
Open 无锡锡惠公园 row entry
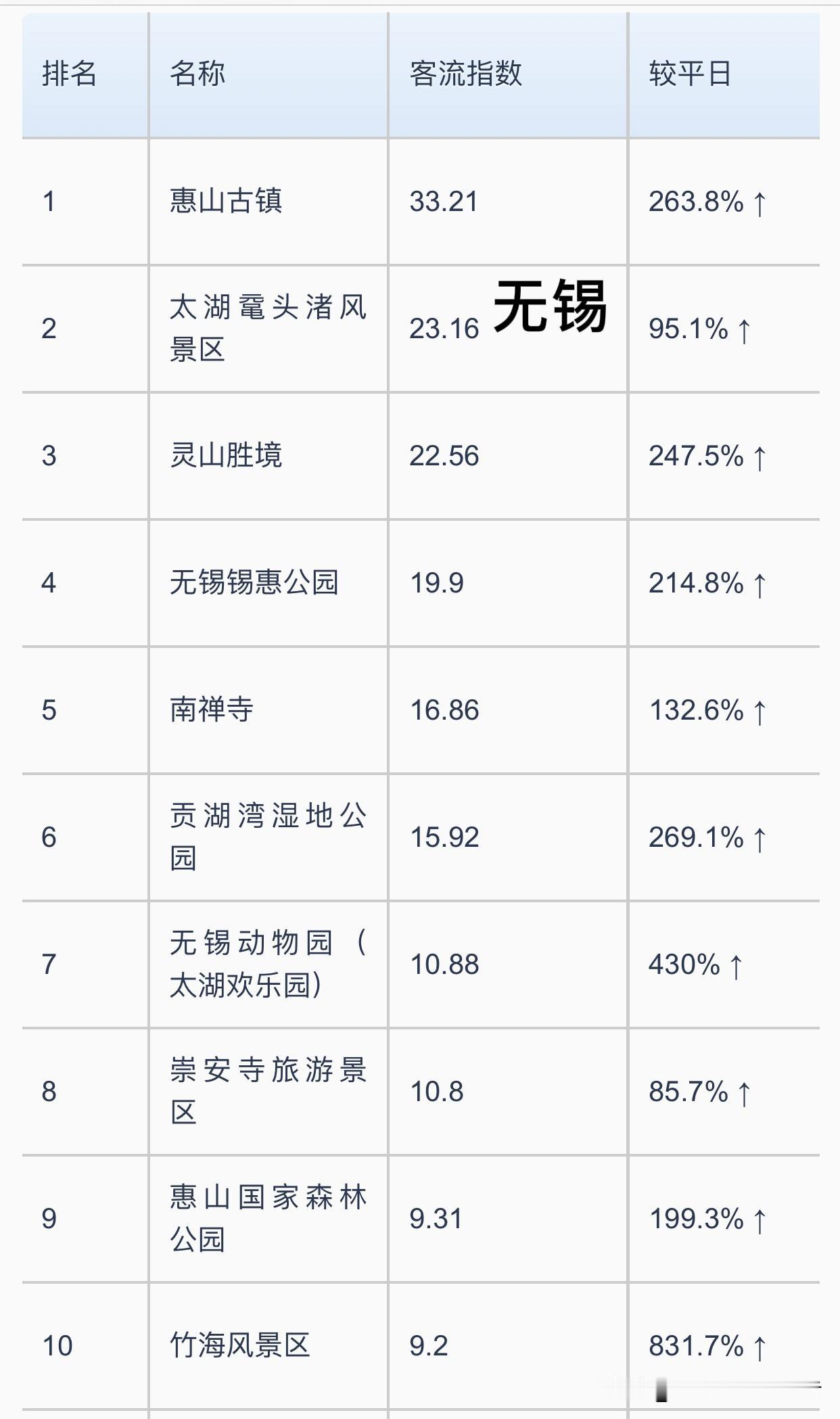tap(254, 582)
